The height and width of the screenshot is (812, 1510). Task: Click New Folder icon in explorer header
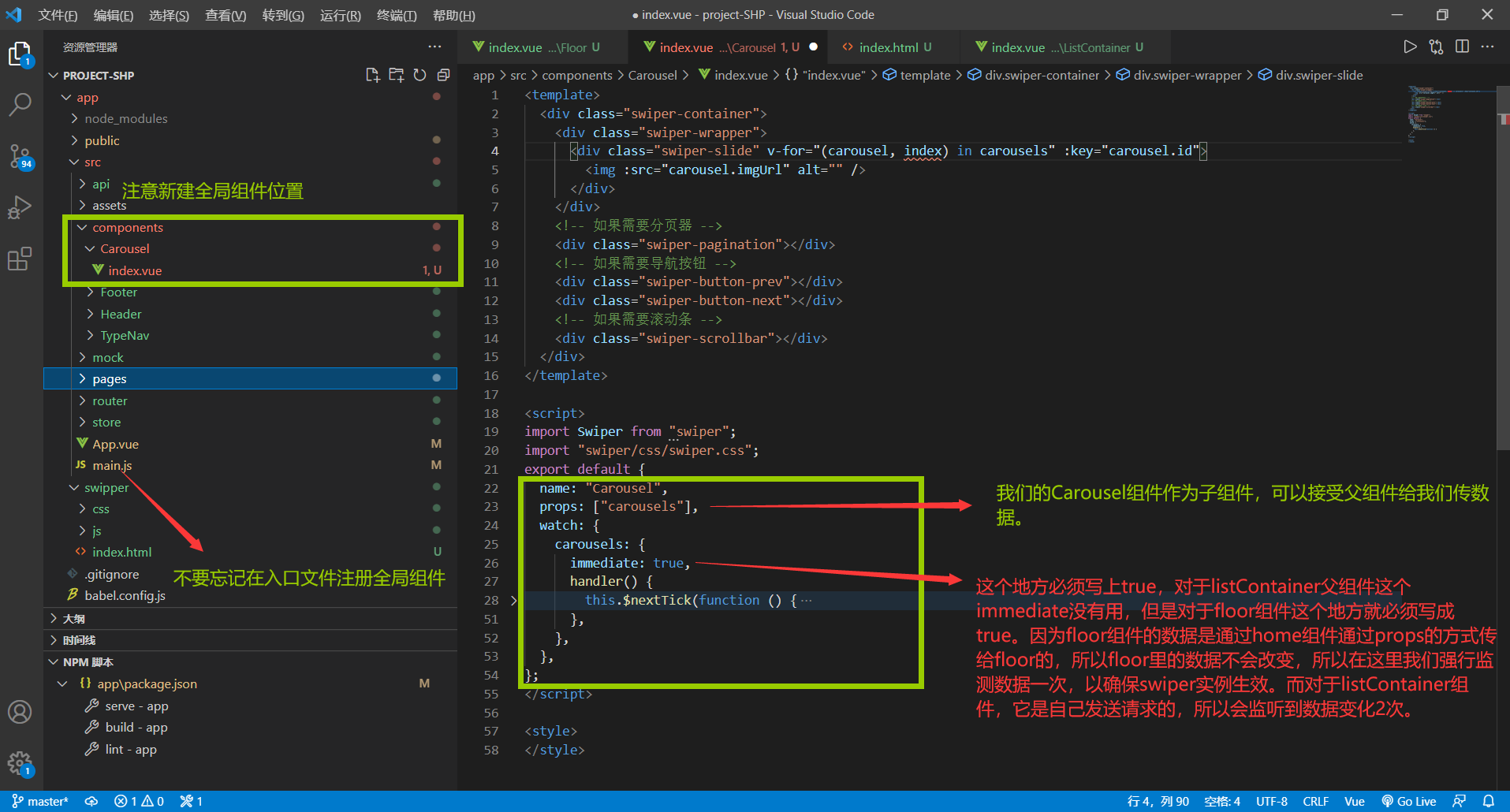tap(396, 75)
